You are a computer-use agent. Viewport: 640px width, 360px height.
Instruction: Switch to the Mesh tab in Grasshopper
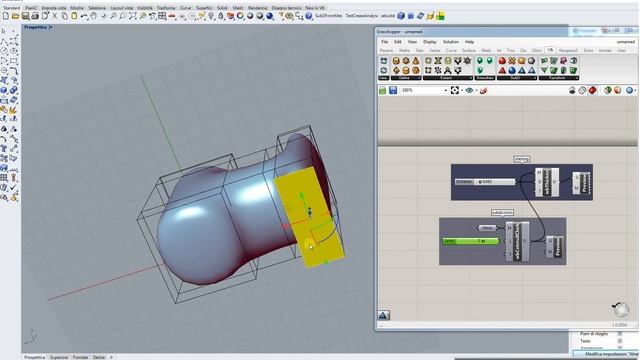click(x=486, y=50)
